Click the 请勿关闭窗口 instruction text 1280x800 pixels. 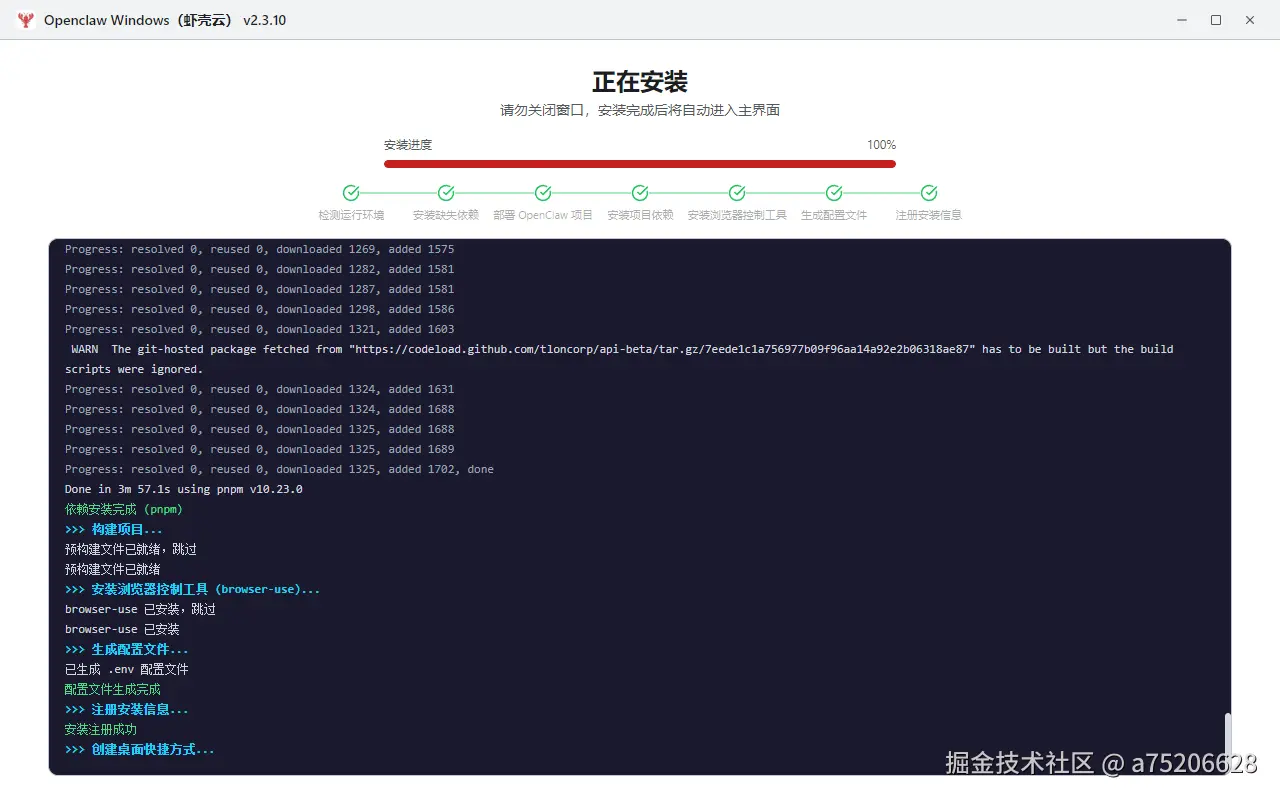(640, 110)
